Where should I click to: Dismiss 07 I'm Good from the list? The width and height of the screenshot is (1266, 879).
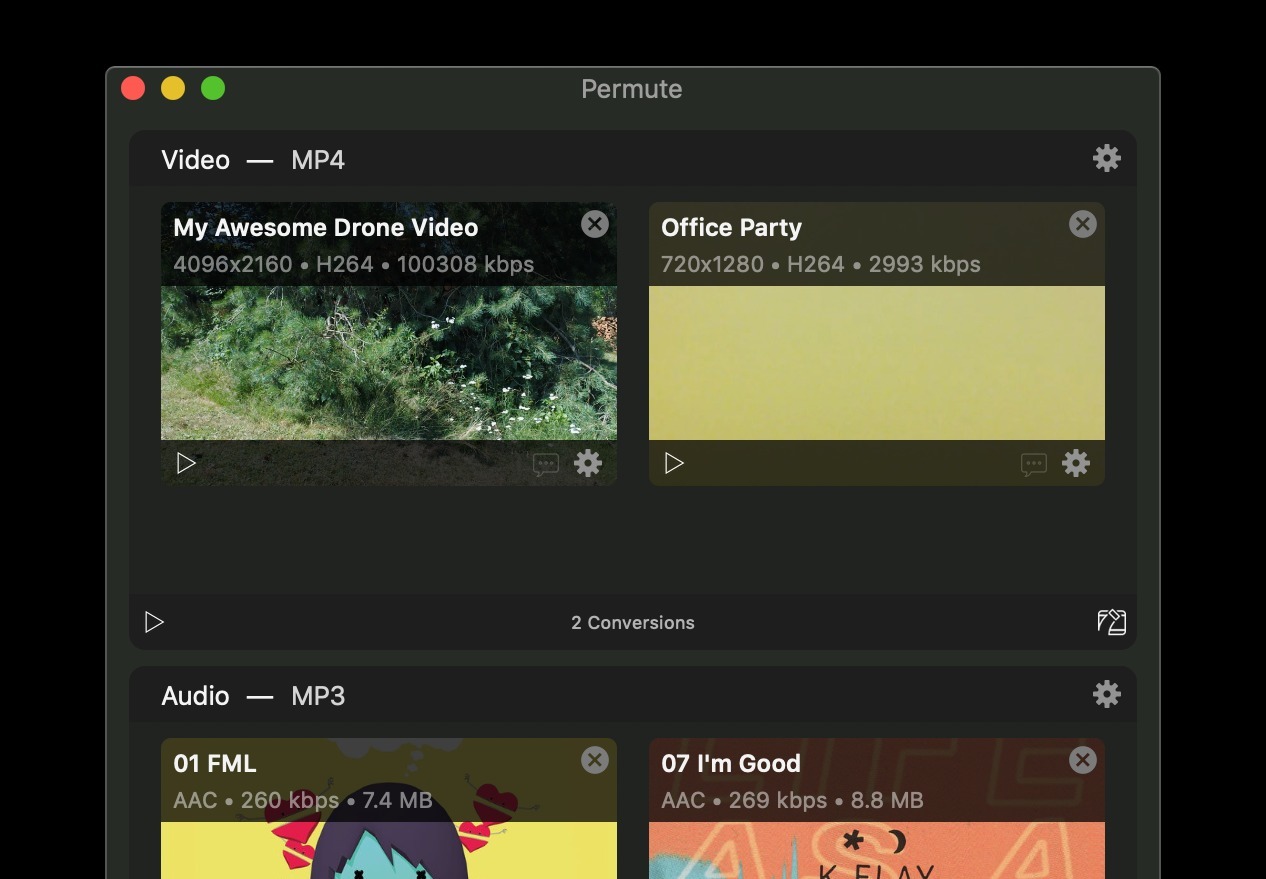coord(1082,760)
